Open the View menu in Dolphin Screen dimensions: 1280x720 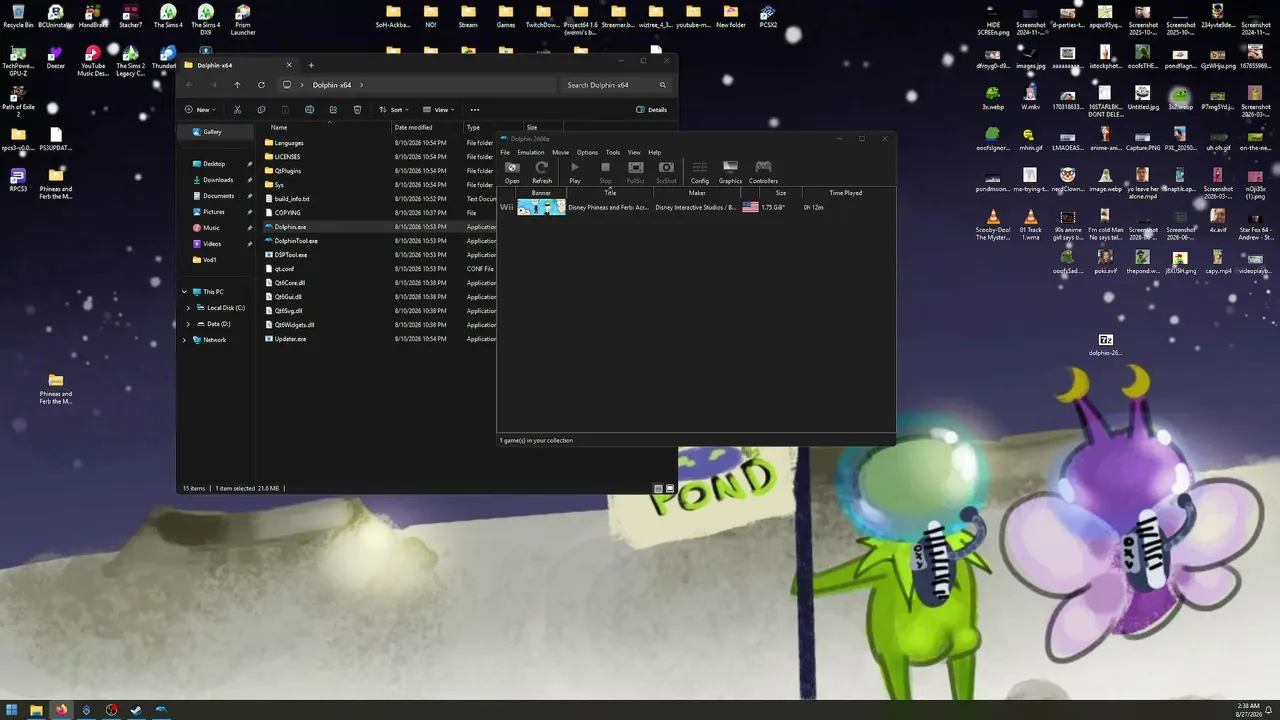point(634,153)
